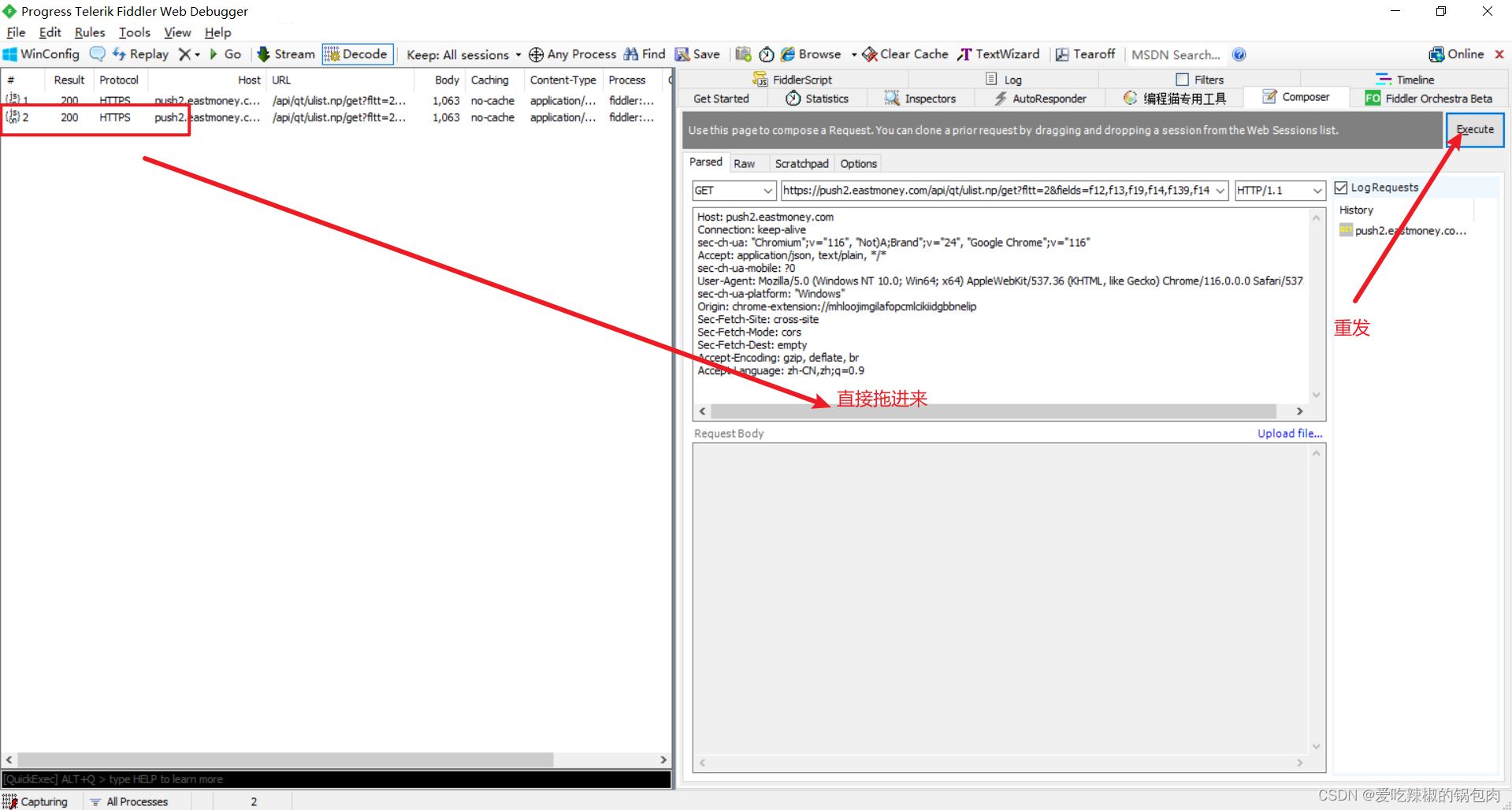Switch Composer to the Options tab

858,163
